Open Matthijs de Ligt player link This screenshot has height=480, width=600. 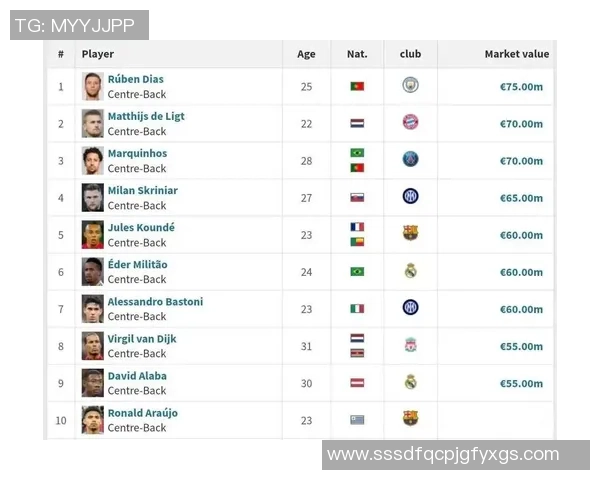(x=146, y=116)
